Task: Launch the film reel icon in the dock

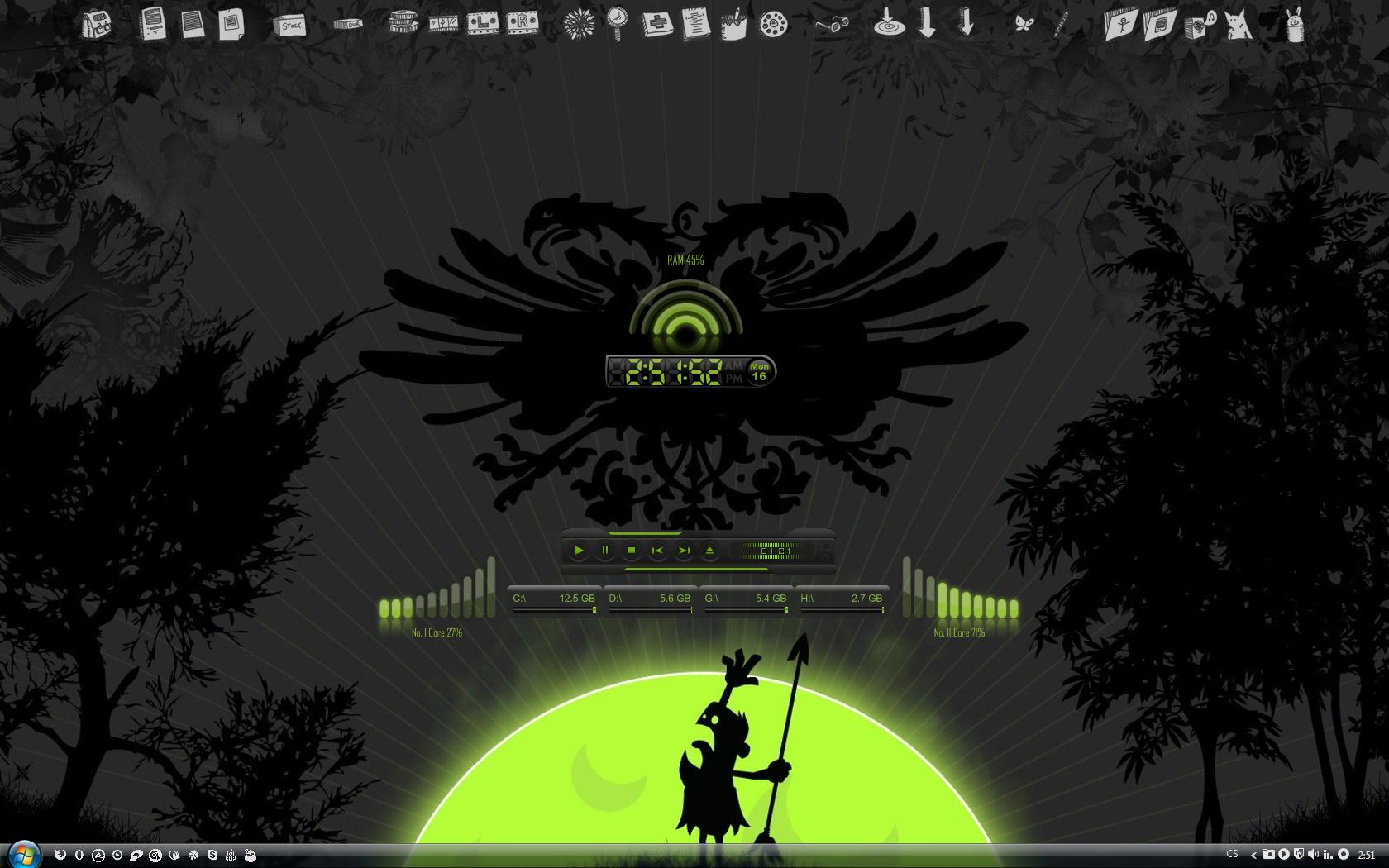Action: pos(772,25)
